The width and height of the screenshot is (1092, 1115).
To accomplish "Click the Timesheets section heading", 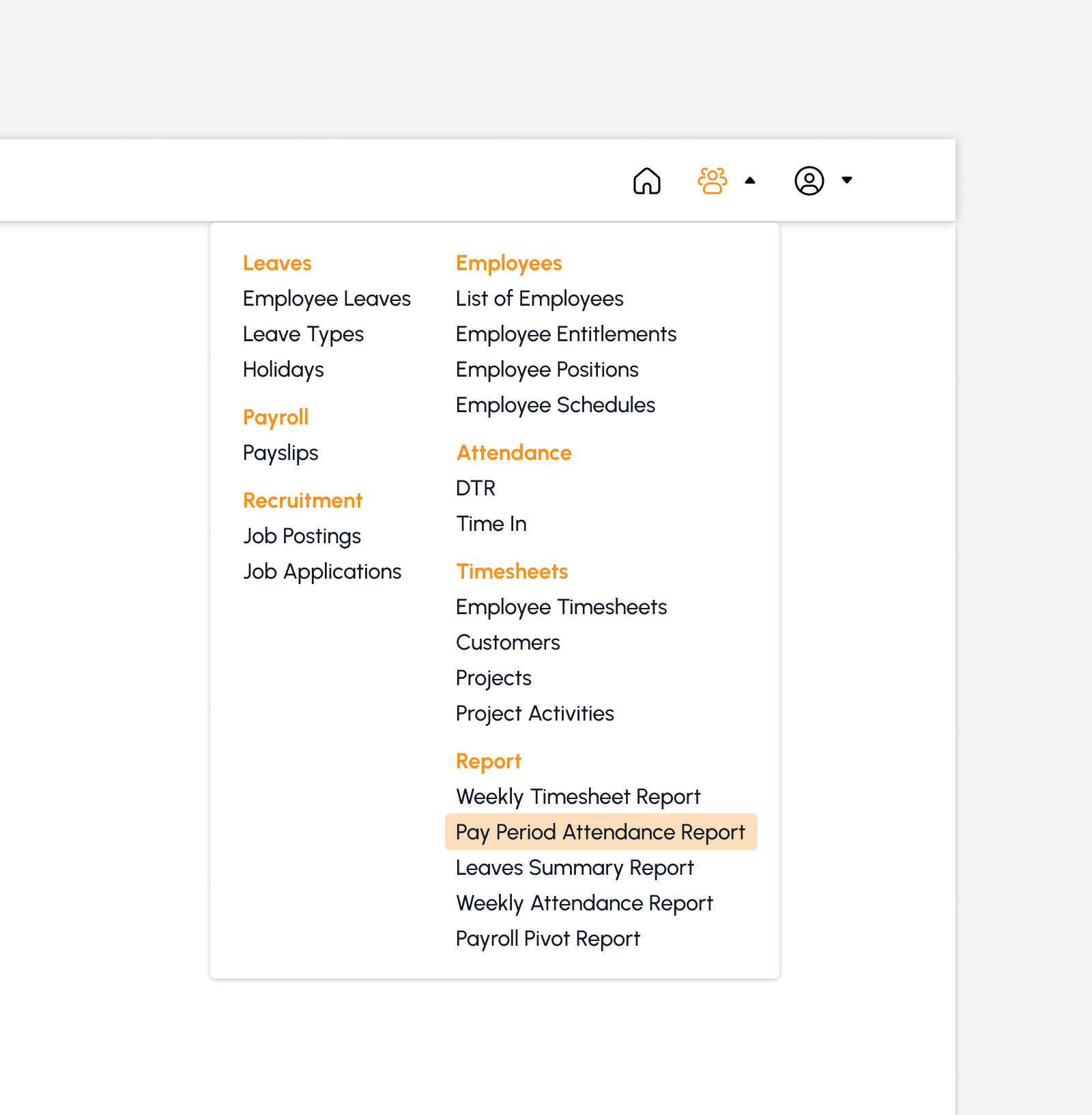I will (x=512, y=572).
